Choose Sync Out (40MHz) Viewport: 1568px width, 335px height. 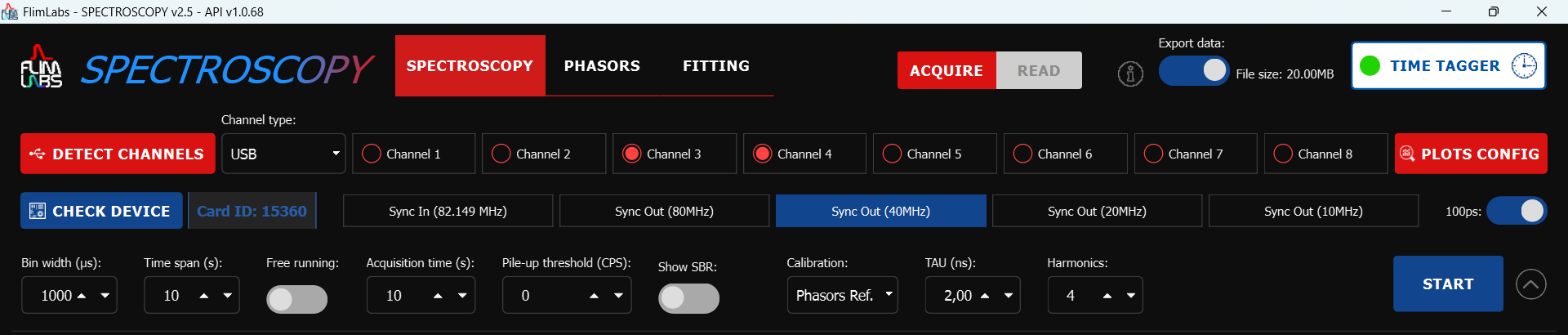click(880, 211)
